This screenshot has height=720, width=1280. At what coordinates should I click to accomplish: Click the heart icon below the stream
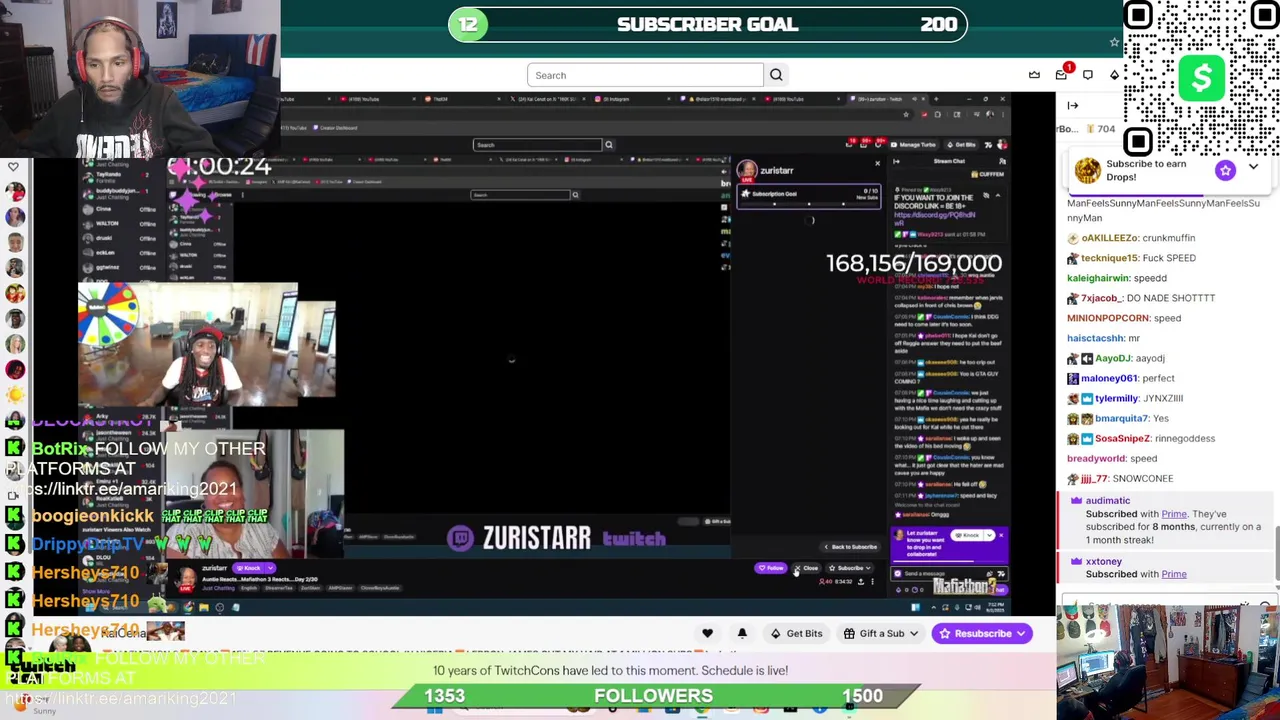tap(707, 633)
